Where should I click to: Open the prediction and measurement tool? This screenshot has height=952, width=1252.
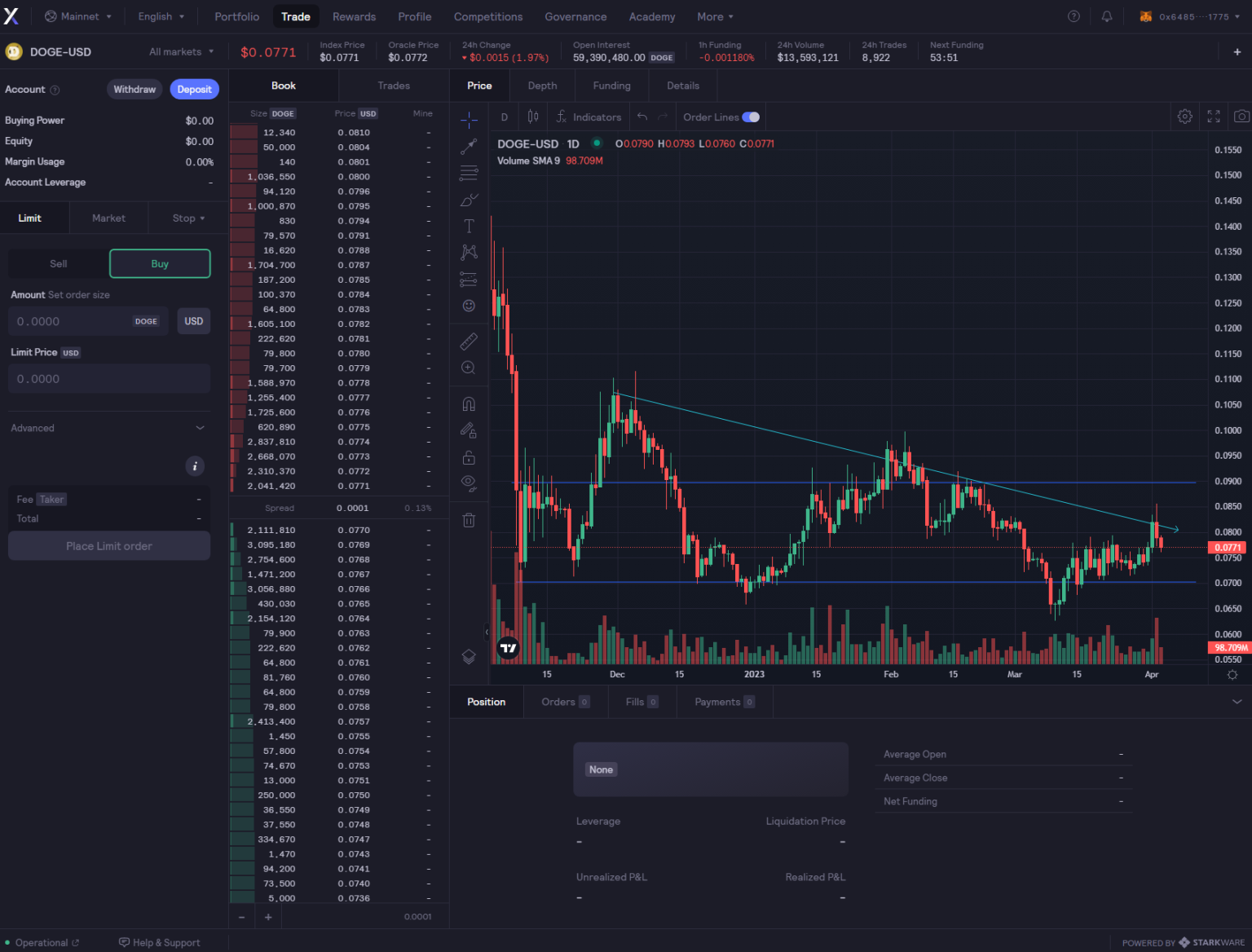click(469, 280)
